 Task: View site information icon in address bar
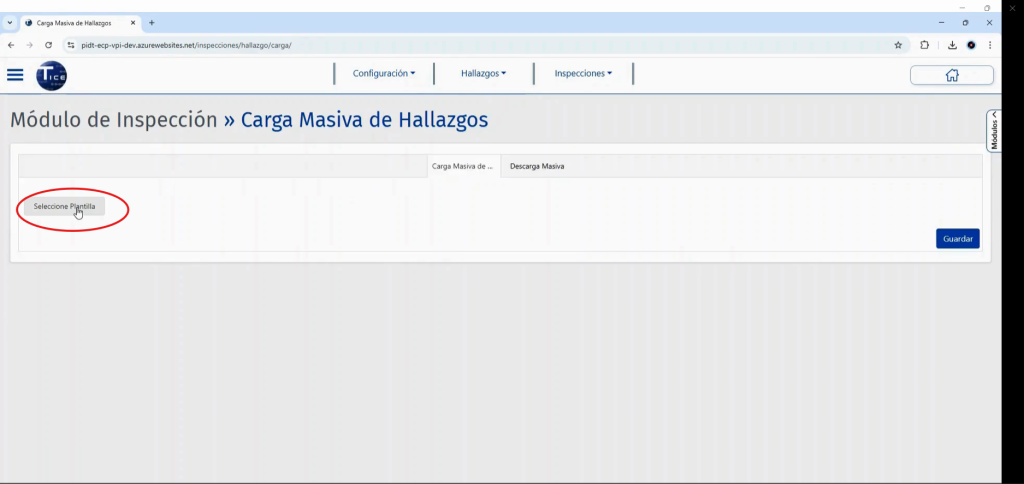71,45
